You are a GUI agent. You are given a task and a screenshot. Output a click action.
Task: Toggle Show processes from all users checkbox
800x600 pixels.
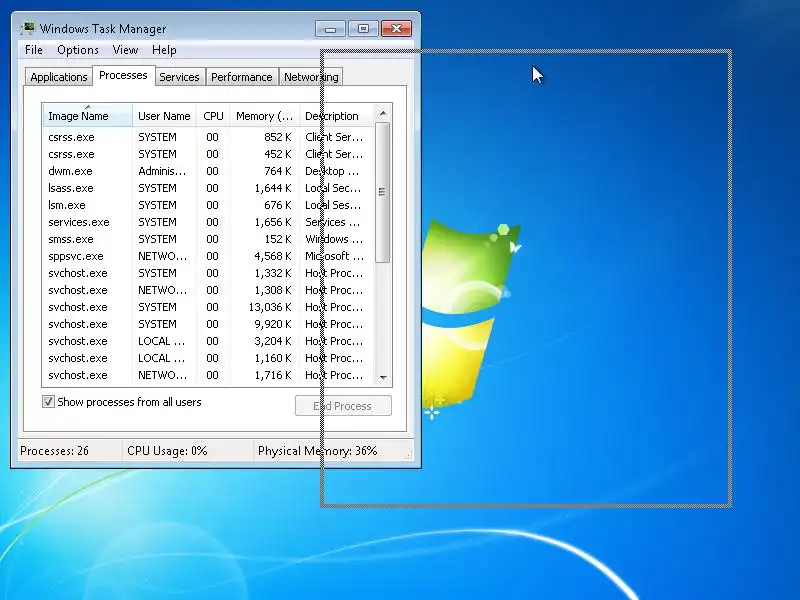coord(48,402)
